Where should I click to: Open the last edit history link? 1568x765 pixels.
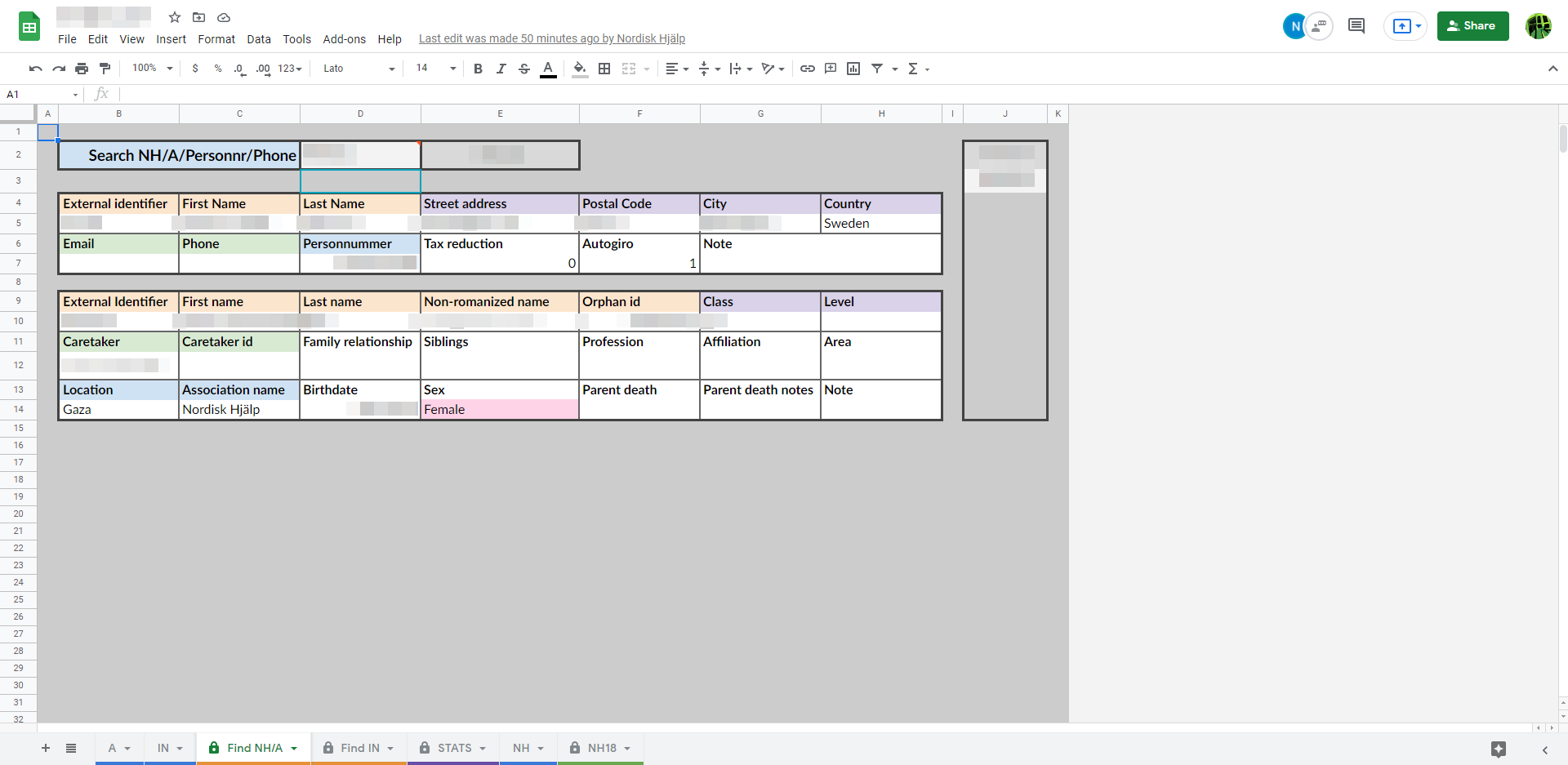(552, 39)
